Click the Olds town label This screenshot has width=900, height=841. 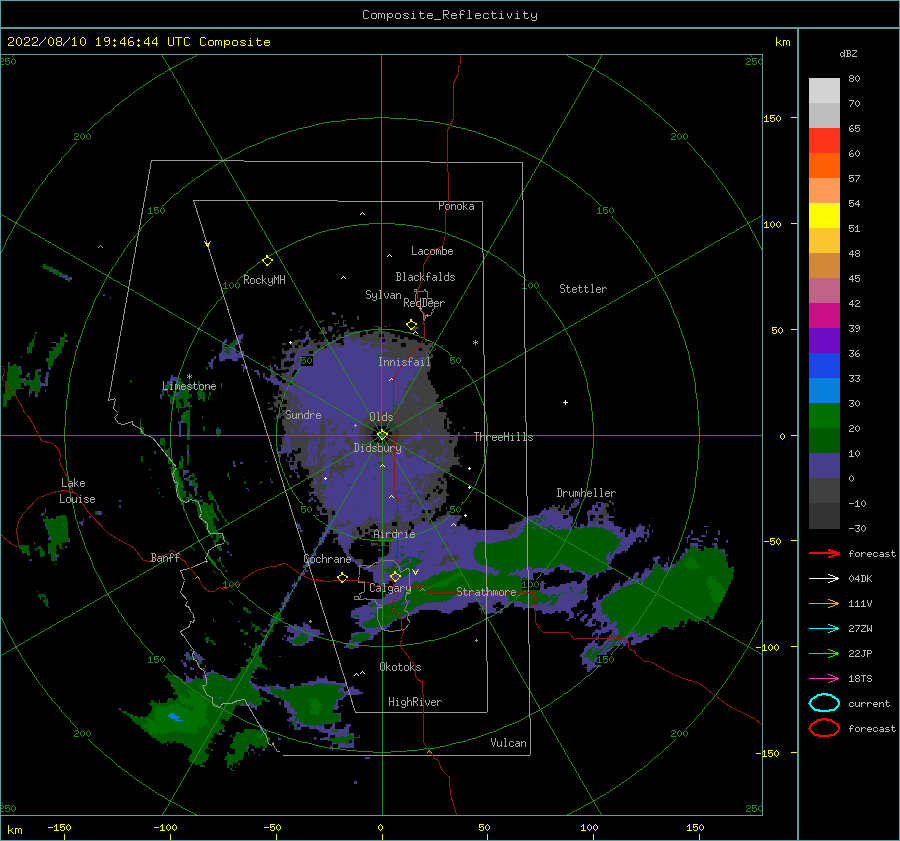click(381, 417)
